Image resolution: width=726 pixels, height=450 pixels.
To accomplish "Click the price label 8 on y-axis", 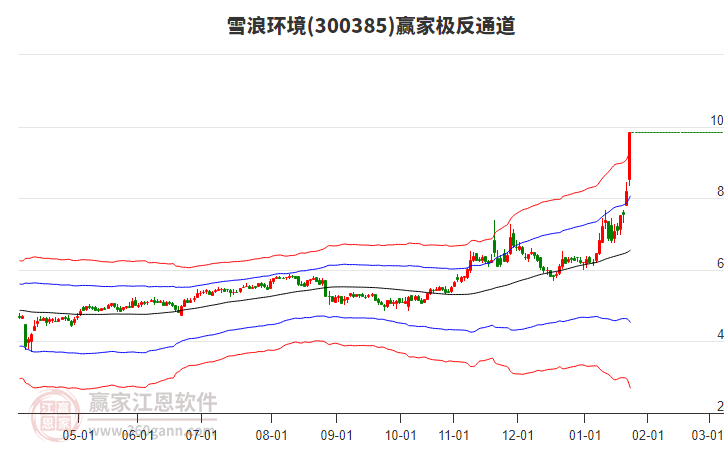I will [x=720, y=191].
